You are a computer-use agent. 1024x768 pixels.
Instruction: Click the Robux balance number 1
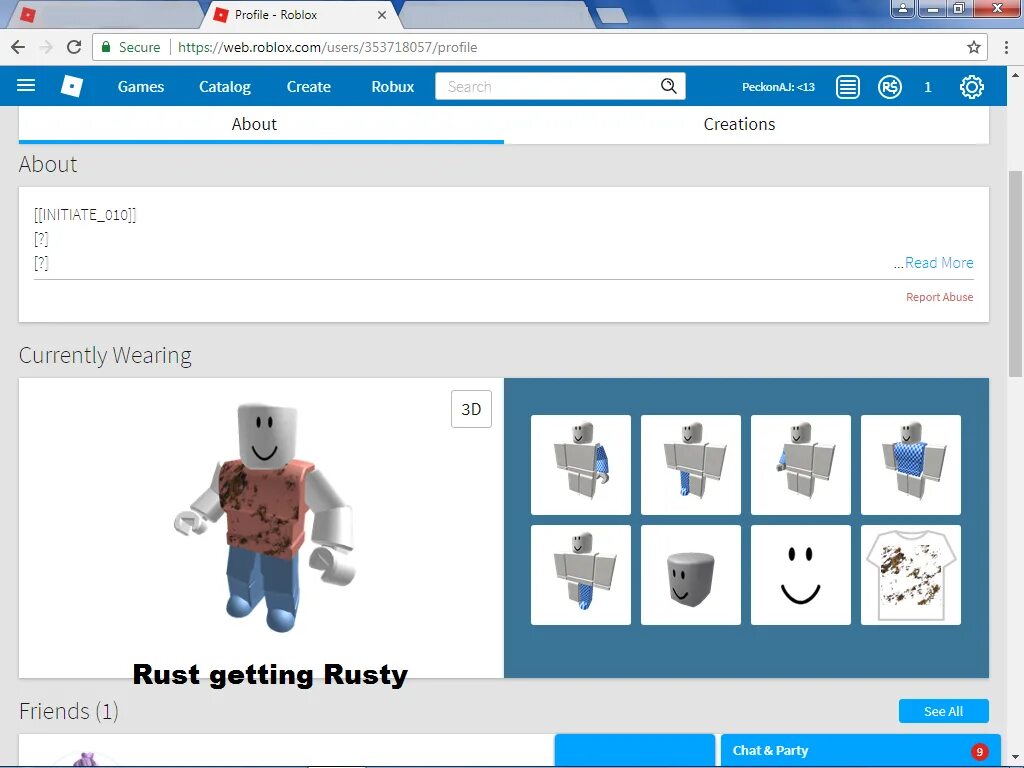pos(927,87)
